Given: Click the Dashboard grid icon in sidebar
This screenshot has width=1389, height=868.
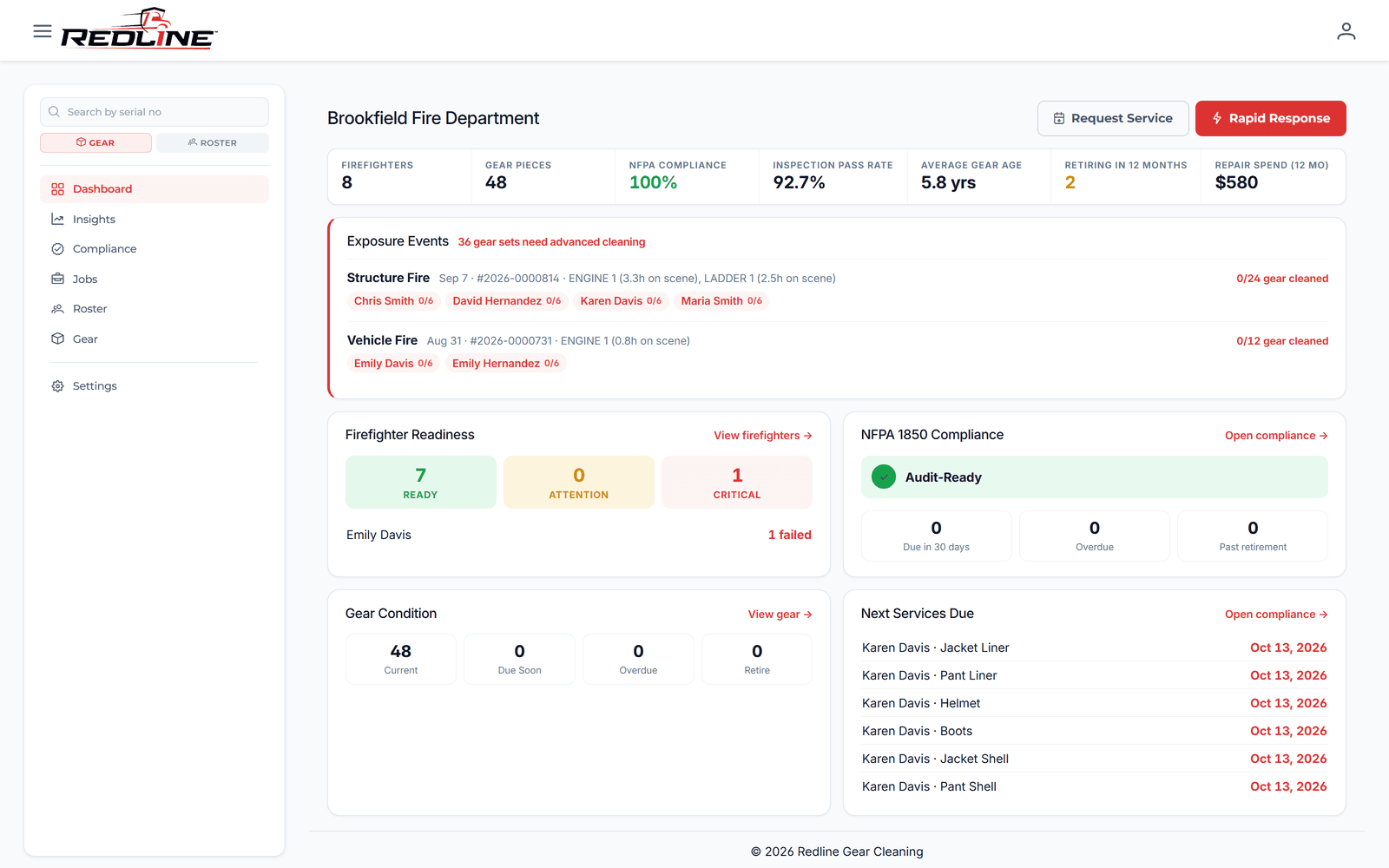Looking at the screenshot, I should (x=58, y=189).
